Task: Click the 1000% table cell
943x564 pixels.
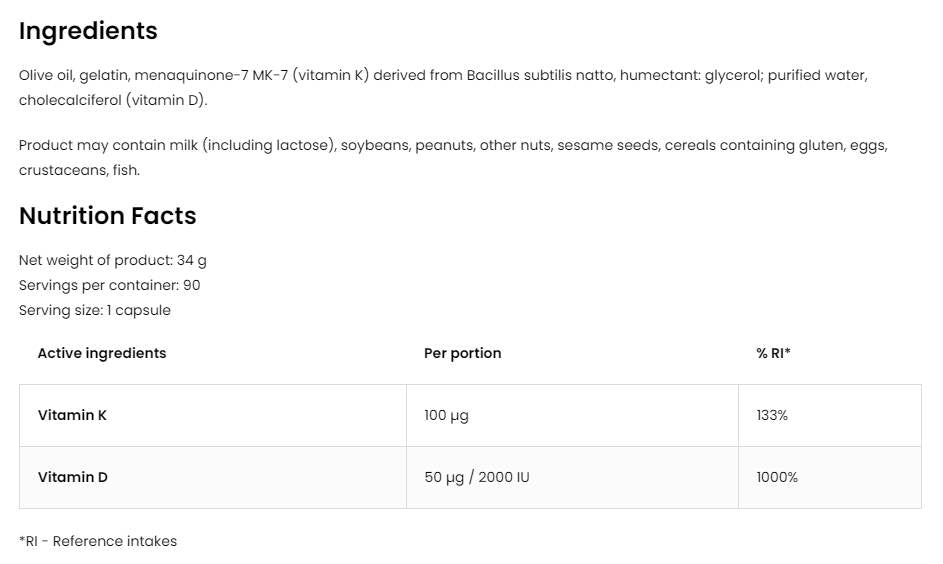Action: tap(777, 477)
